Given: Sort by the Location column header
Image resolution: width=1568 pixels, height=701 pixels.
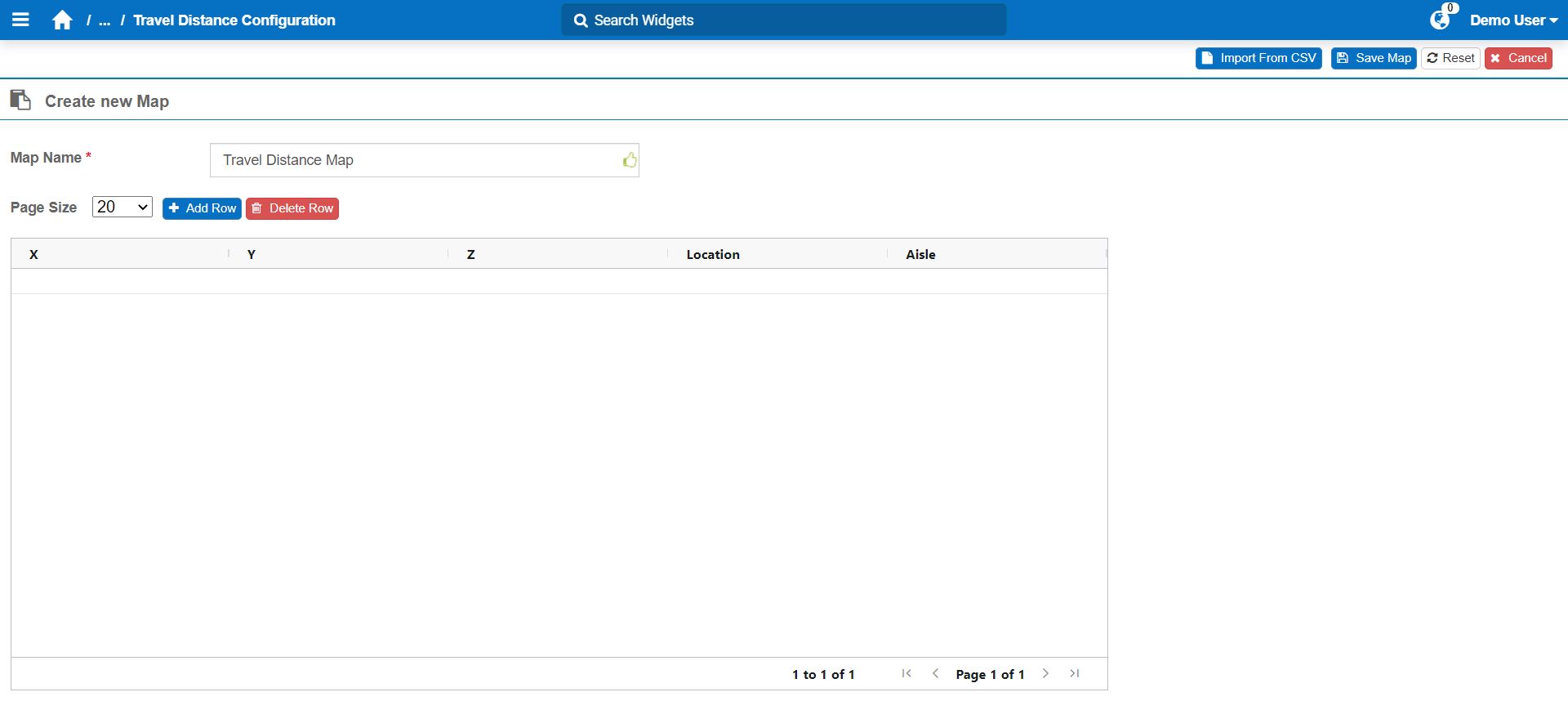Looking at the screenshot, I should coord(713,254).
